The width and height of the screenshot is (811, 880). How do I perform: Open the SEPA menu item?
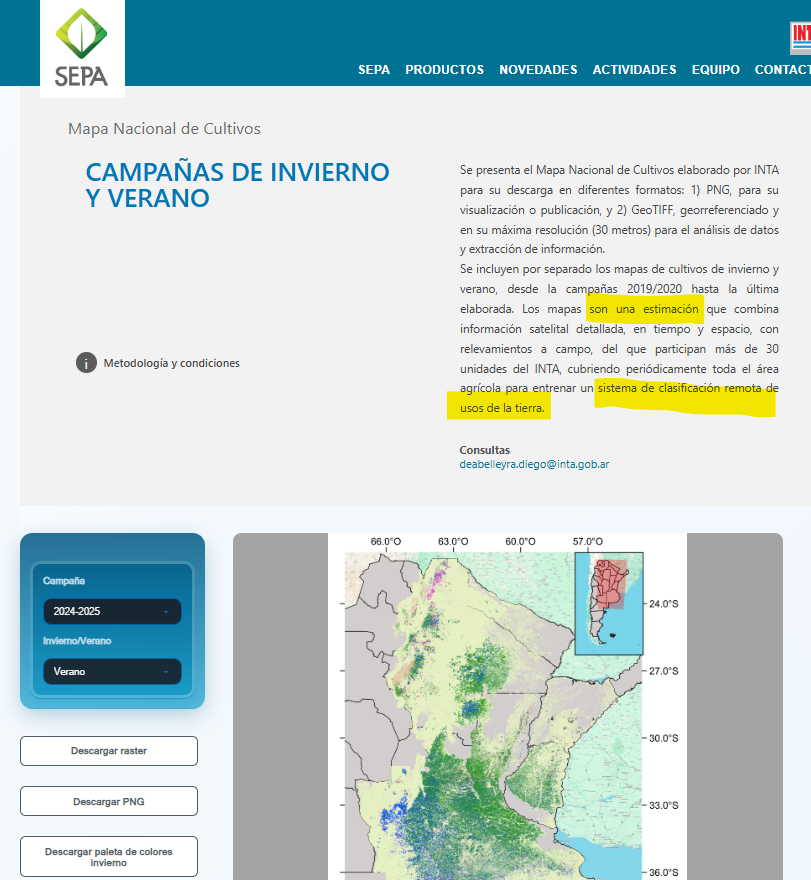(x=374, y=70)
